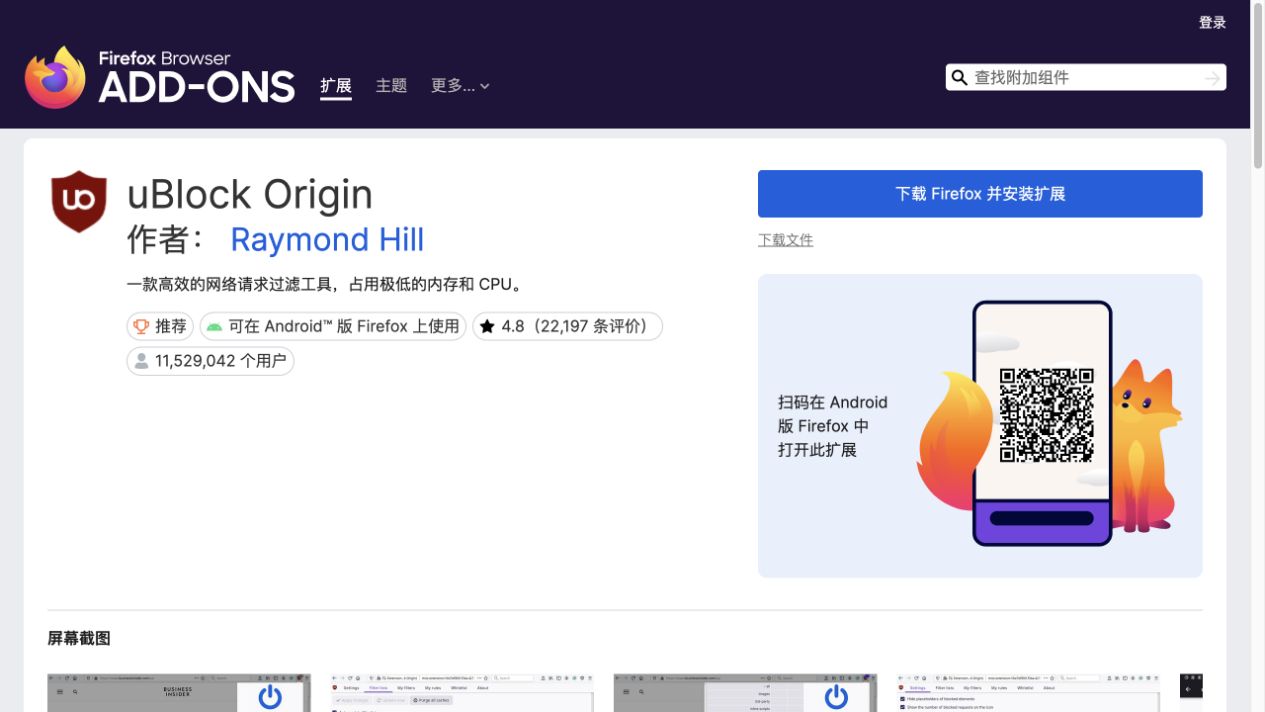Open the first Business Insider screenshot thumbnail
Screen dimensions: 1265x712
click(179, 693)
